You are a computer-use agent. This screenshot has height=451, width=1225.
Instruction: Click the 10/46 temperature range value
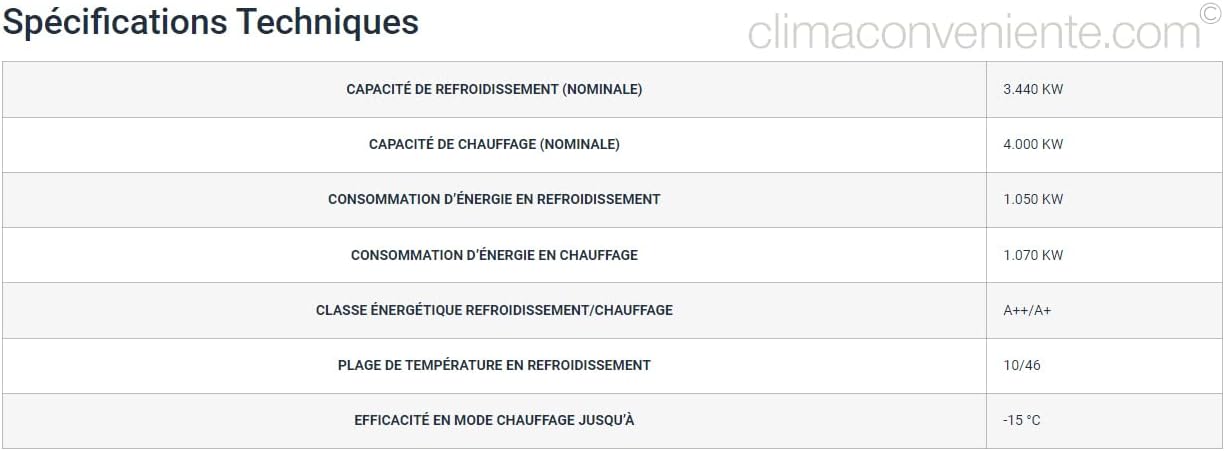point(1021,365)
